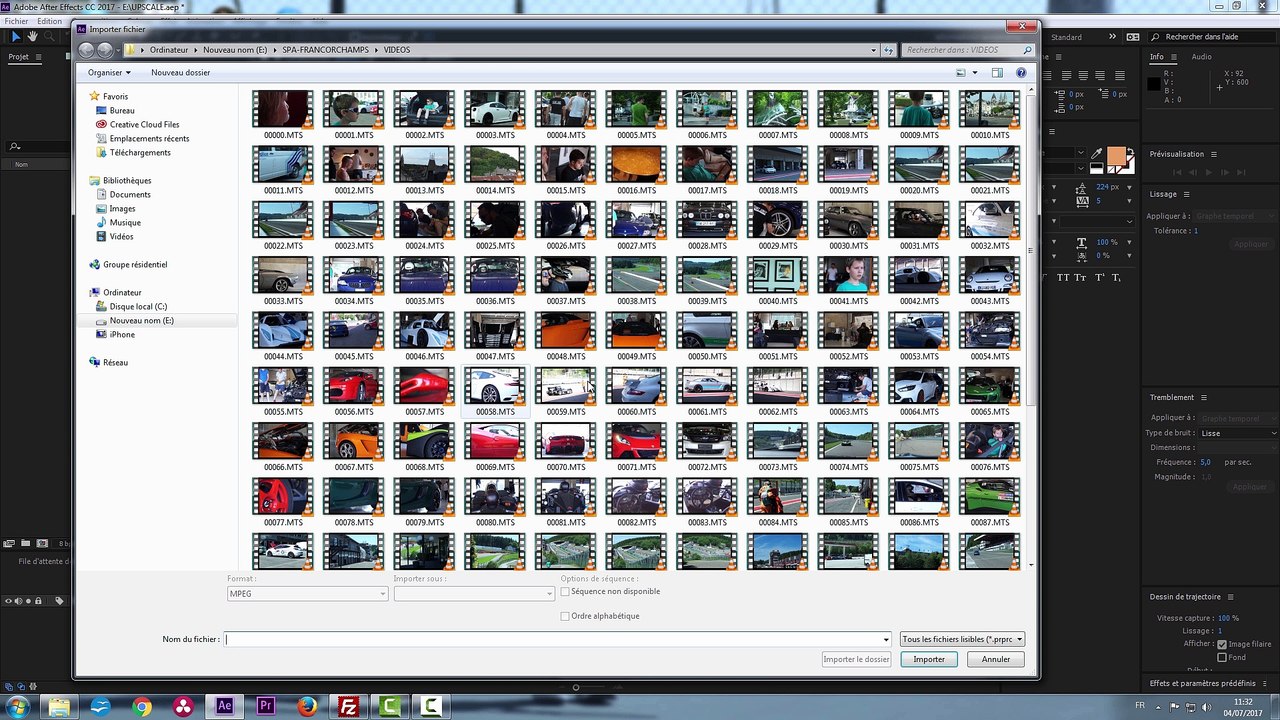Click the Importer le dossier button
The image size is (1280, 720).
tap(856, 659)
